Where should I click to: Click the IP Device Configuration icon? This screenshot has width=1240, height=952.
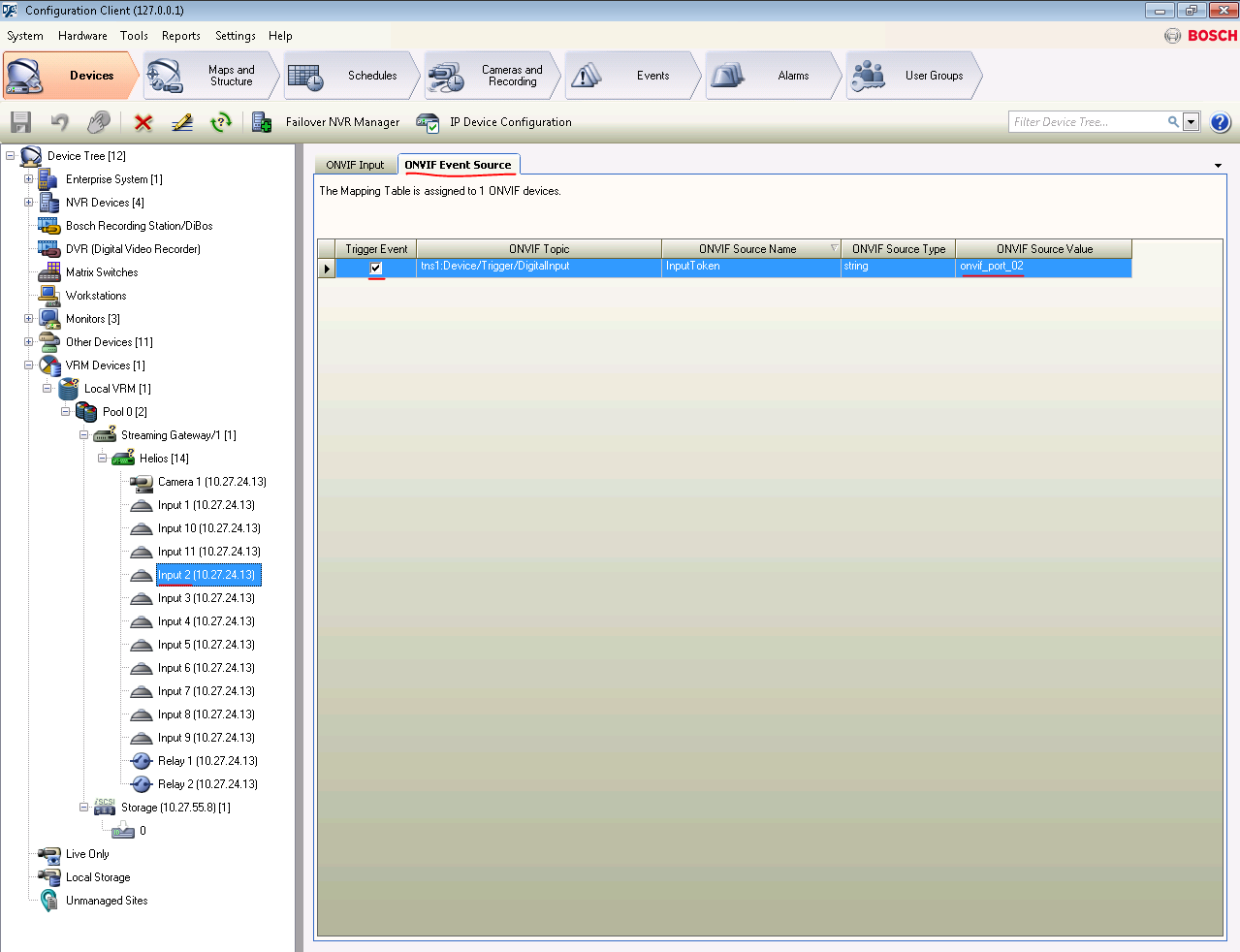(428, 122)
